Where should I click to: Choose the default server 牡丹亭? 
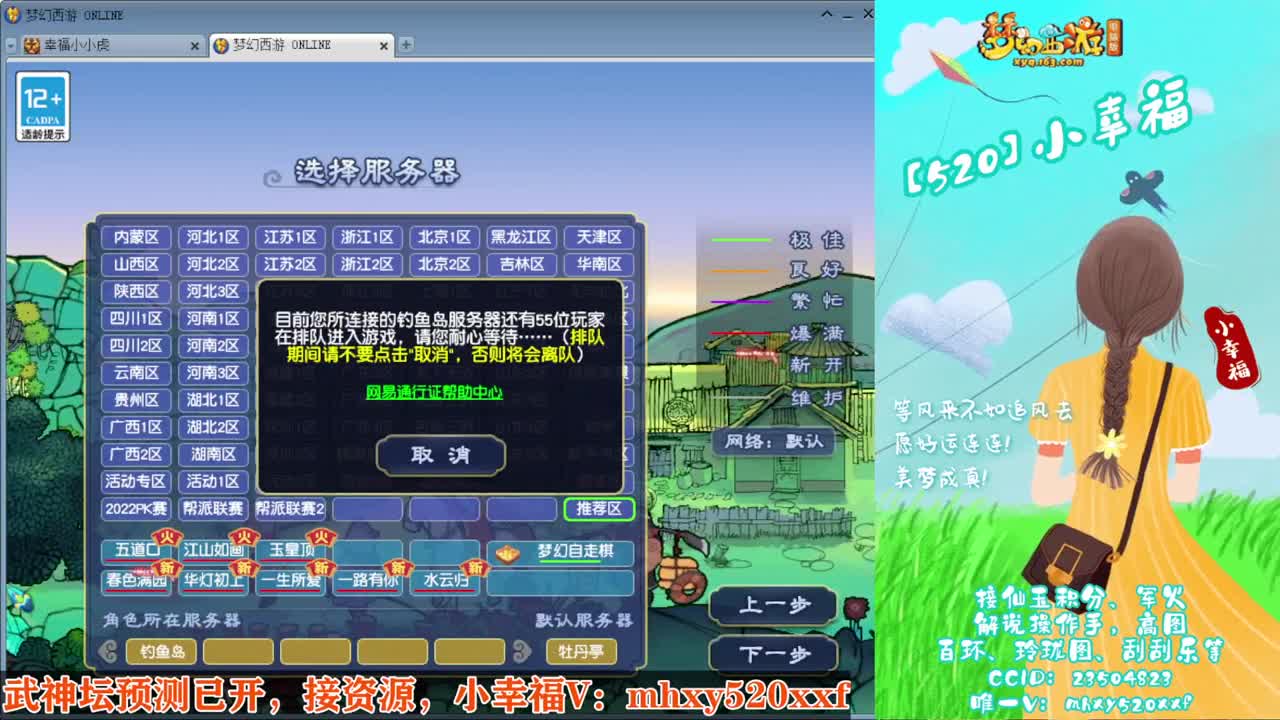(x=581, y=652)
